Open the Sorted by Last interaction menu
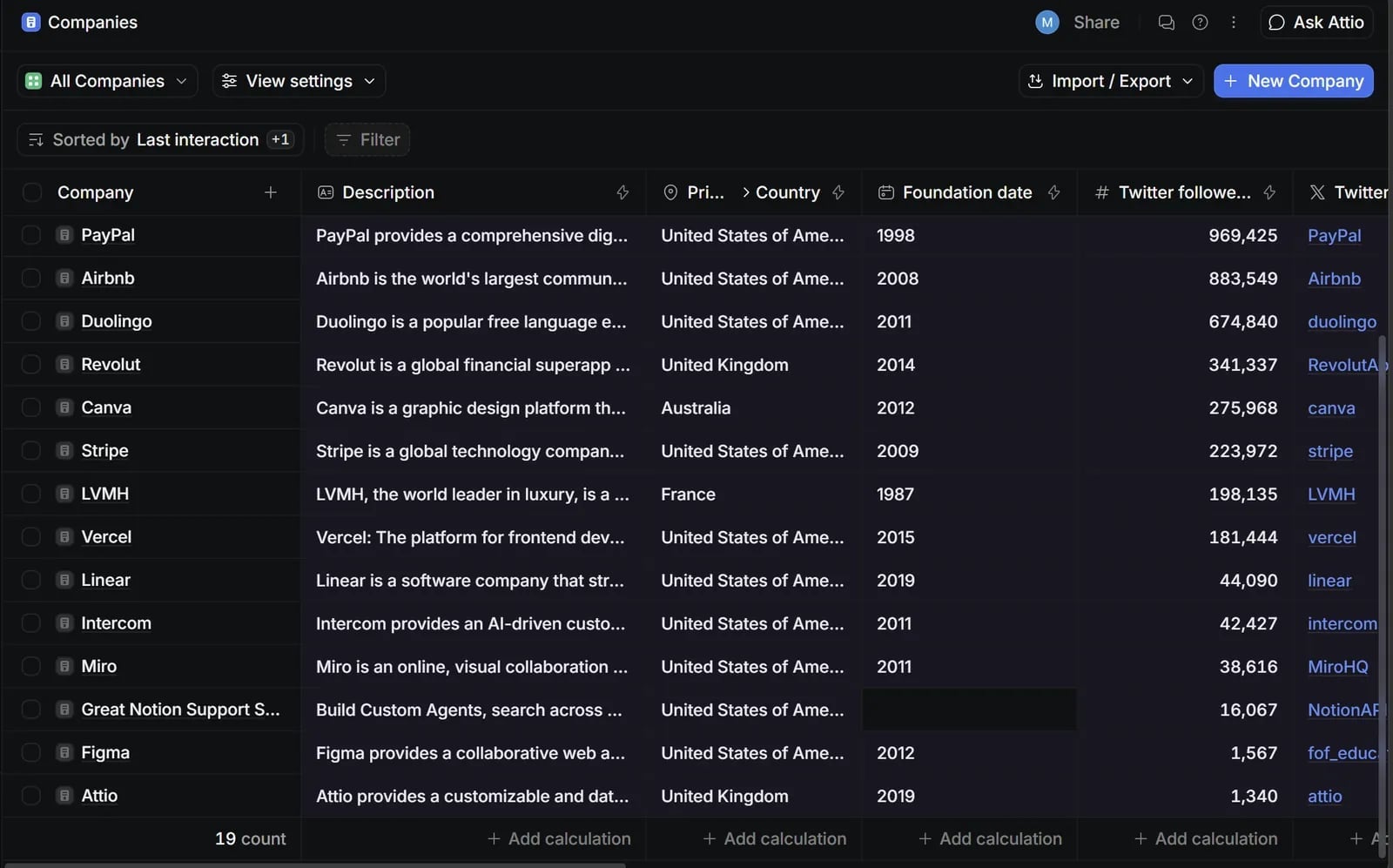 160,139
